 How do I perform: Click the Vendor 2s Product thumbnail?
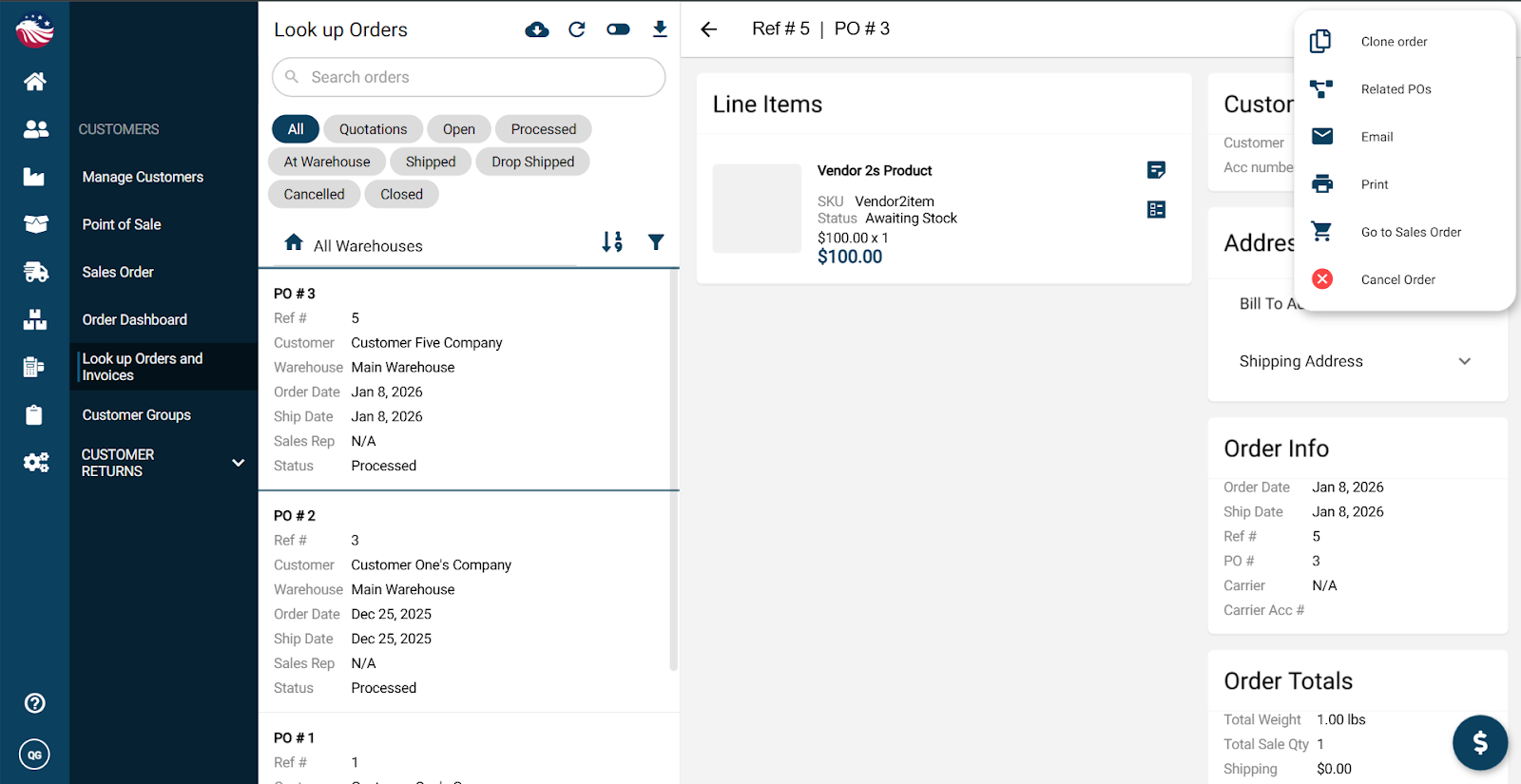tap(758, 209)
